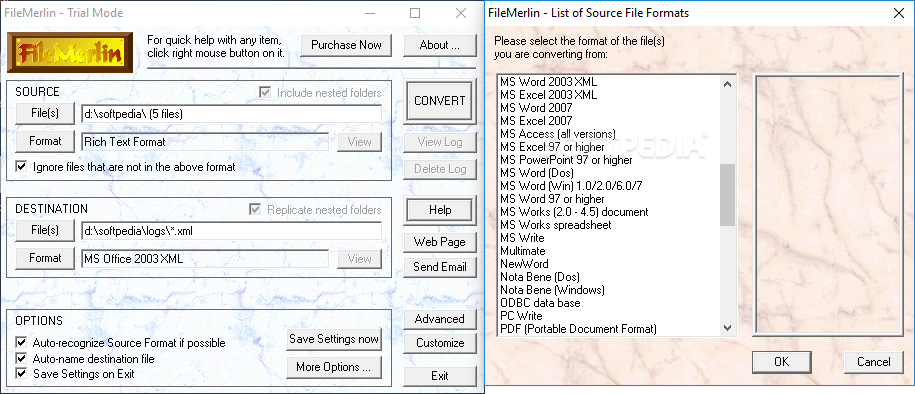Choose source File(s) button
Viewport: 915px width, 394px height.
(x=45, y=113)
